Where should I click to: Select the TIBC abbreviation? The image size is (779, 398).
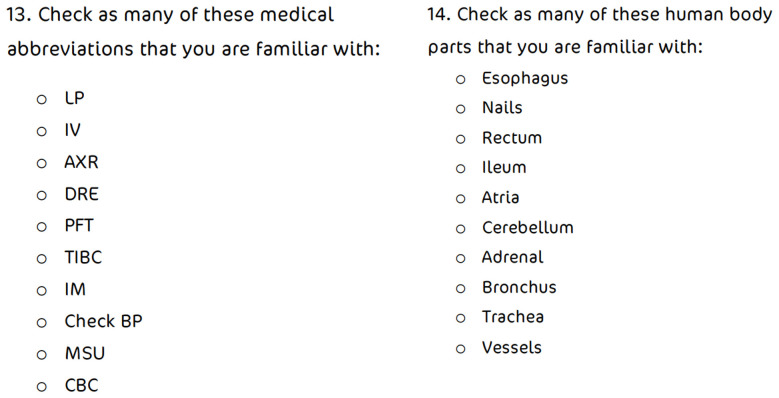pos(42,259)
